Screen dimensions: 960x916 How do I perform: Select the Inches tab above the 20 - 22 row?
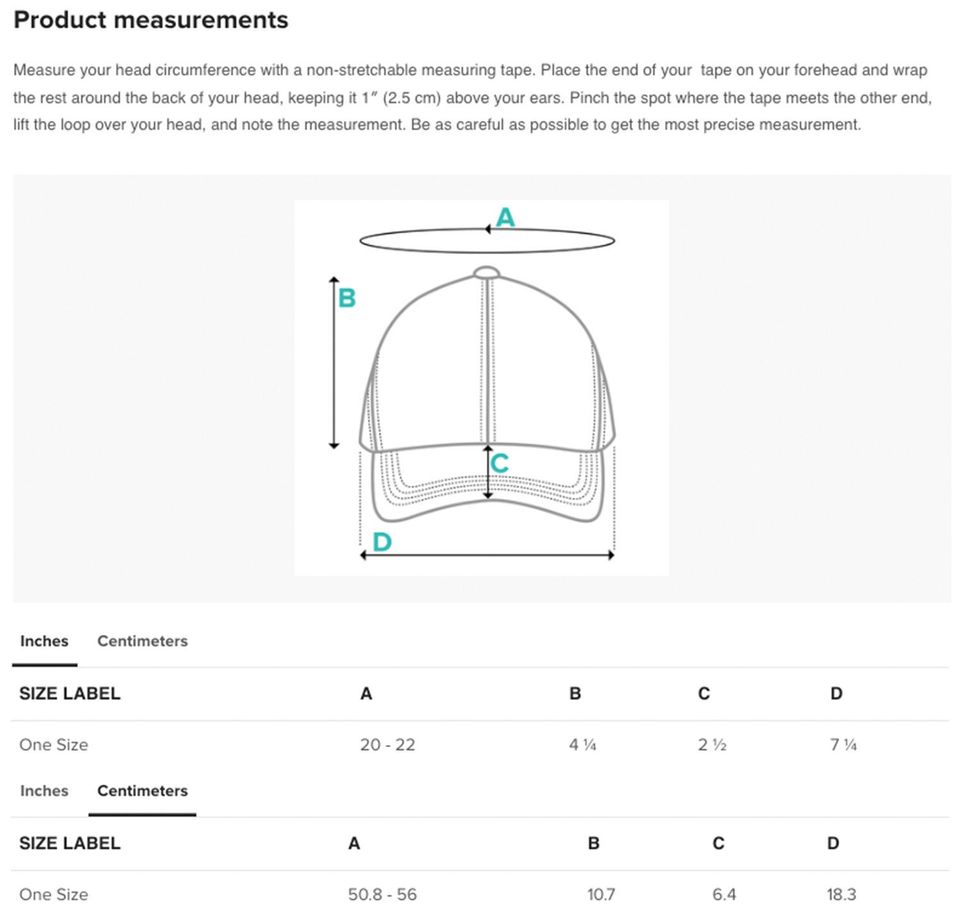[x=44, y=641]
